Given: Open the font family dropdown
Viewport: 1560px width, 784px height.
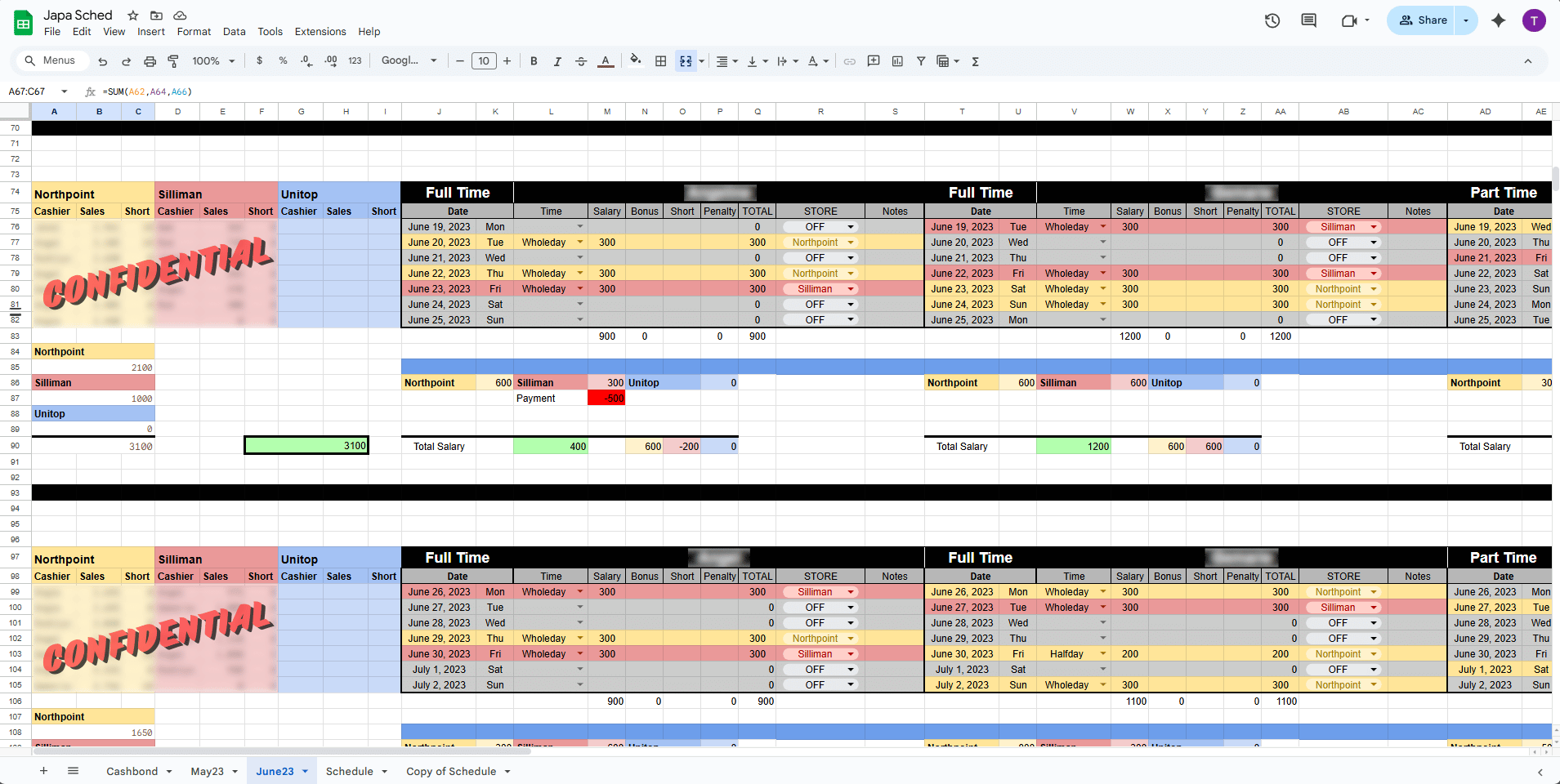Looking at the screenshot, I should pyautogui.click(x=409, y=61).
